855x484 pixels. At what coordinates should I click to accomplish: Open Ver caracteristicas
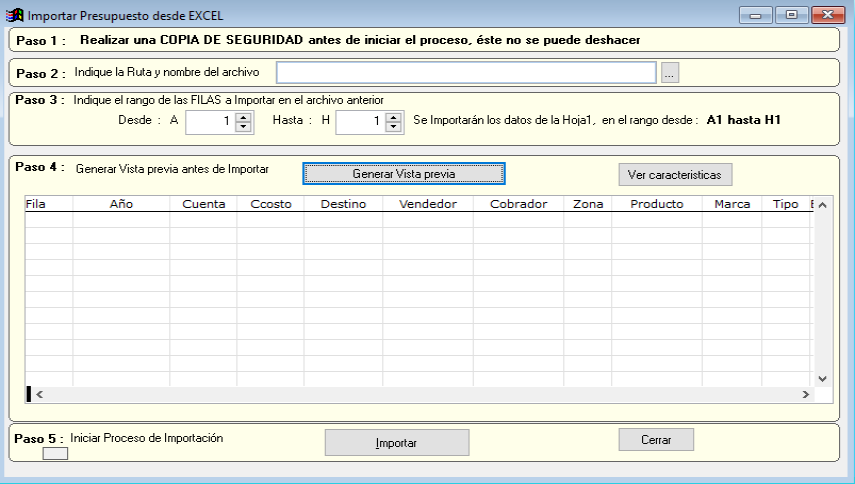(x=675, y=174)
